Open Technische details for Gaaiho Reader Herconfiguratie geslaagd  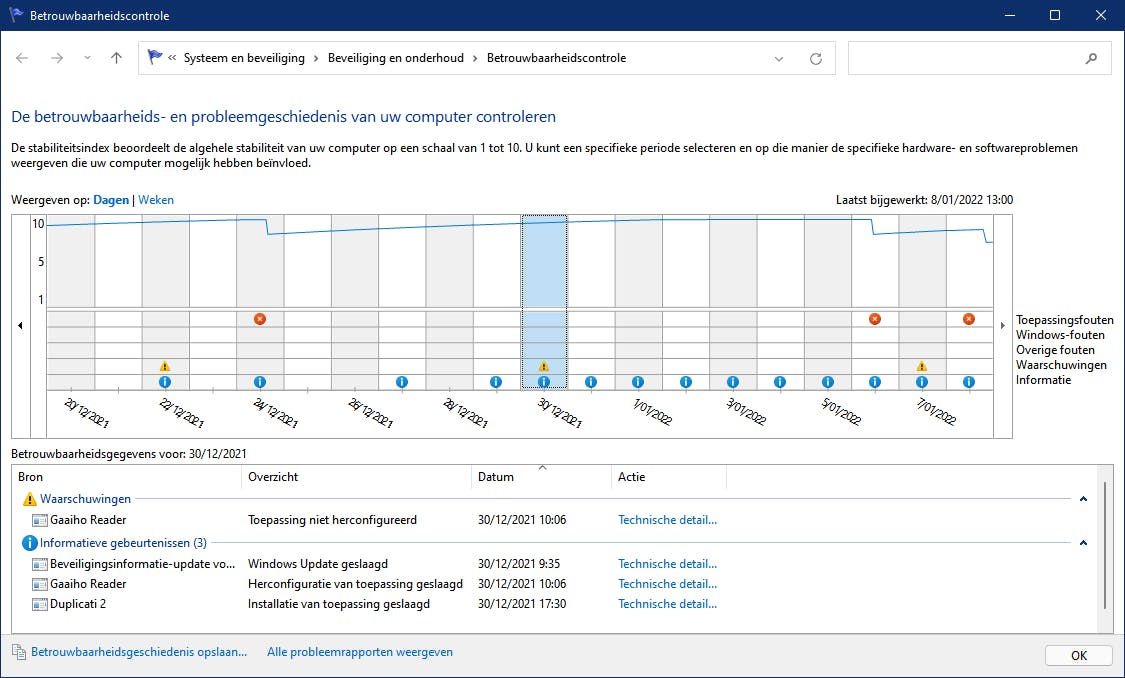668,584
